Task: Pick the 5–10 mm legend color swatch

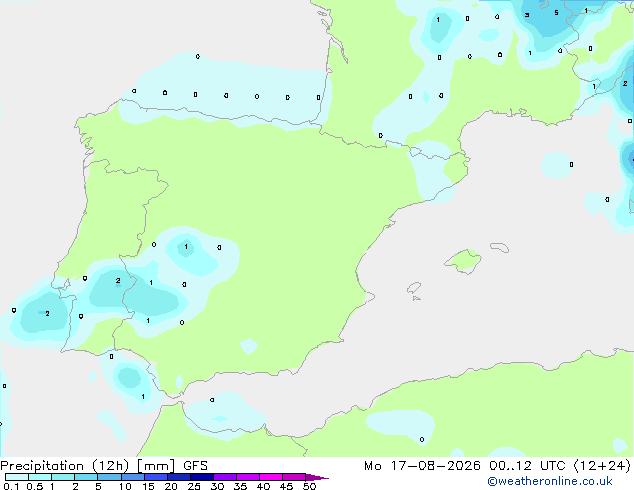Action: tap(109, 477)
